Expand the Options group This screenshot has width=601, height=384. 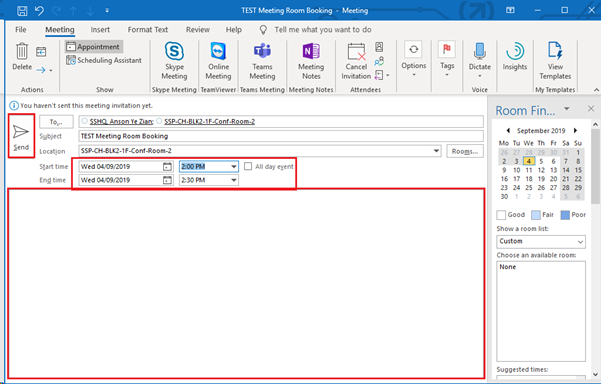pos(414,59)
